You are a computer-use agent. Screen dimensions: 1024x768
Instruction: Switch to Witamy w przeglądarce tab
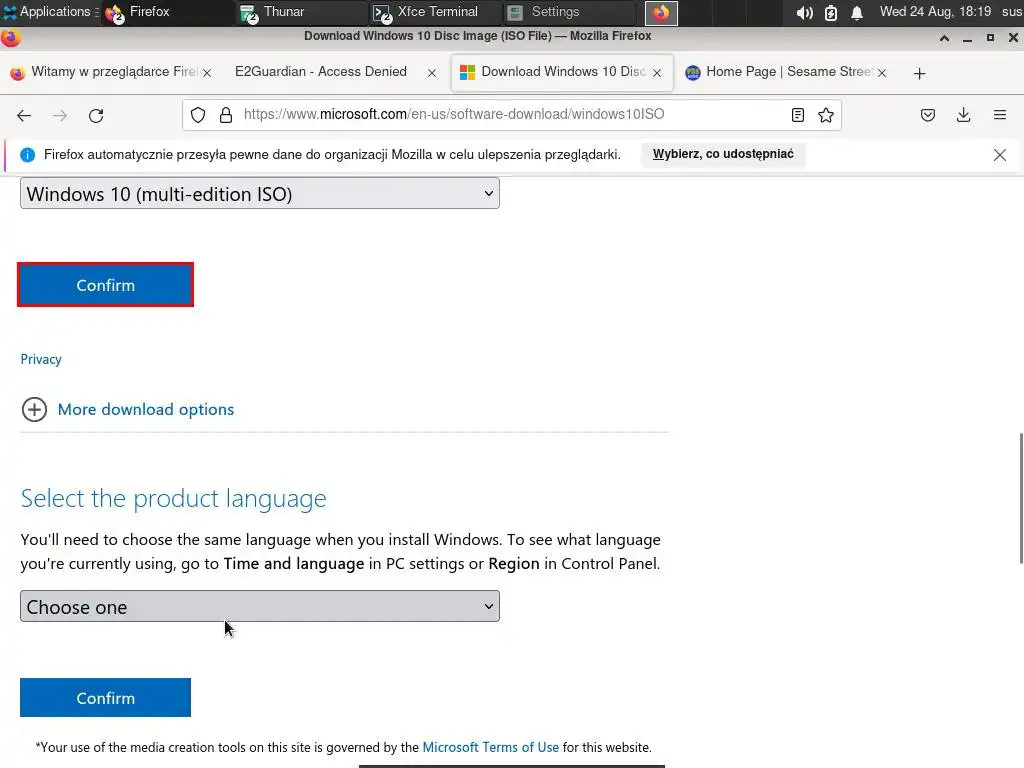pyautogui.click(x=110, y=72)
